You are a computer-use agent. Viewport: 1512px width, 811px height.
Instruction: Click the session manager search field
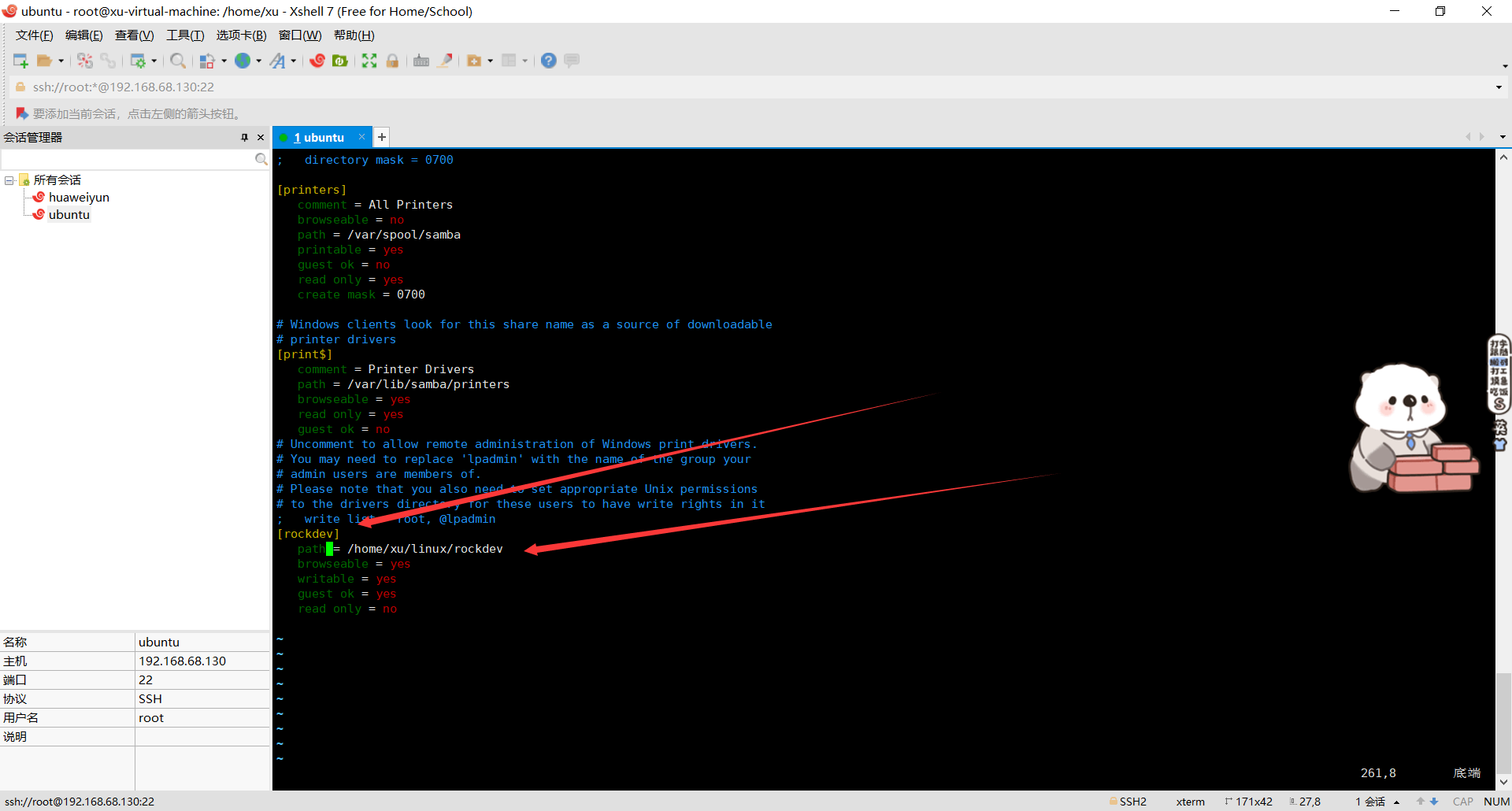tap(128, 160)
